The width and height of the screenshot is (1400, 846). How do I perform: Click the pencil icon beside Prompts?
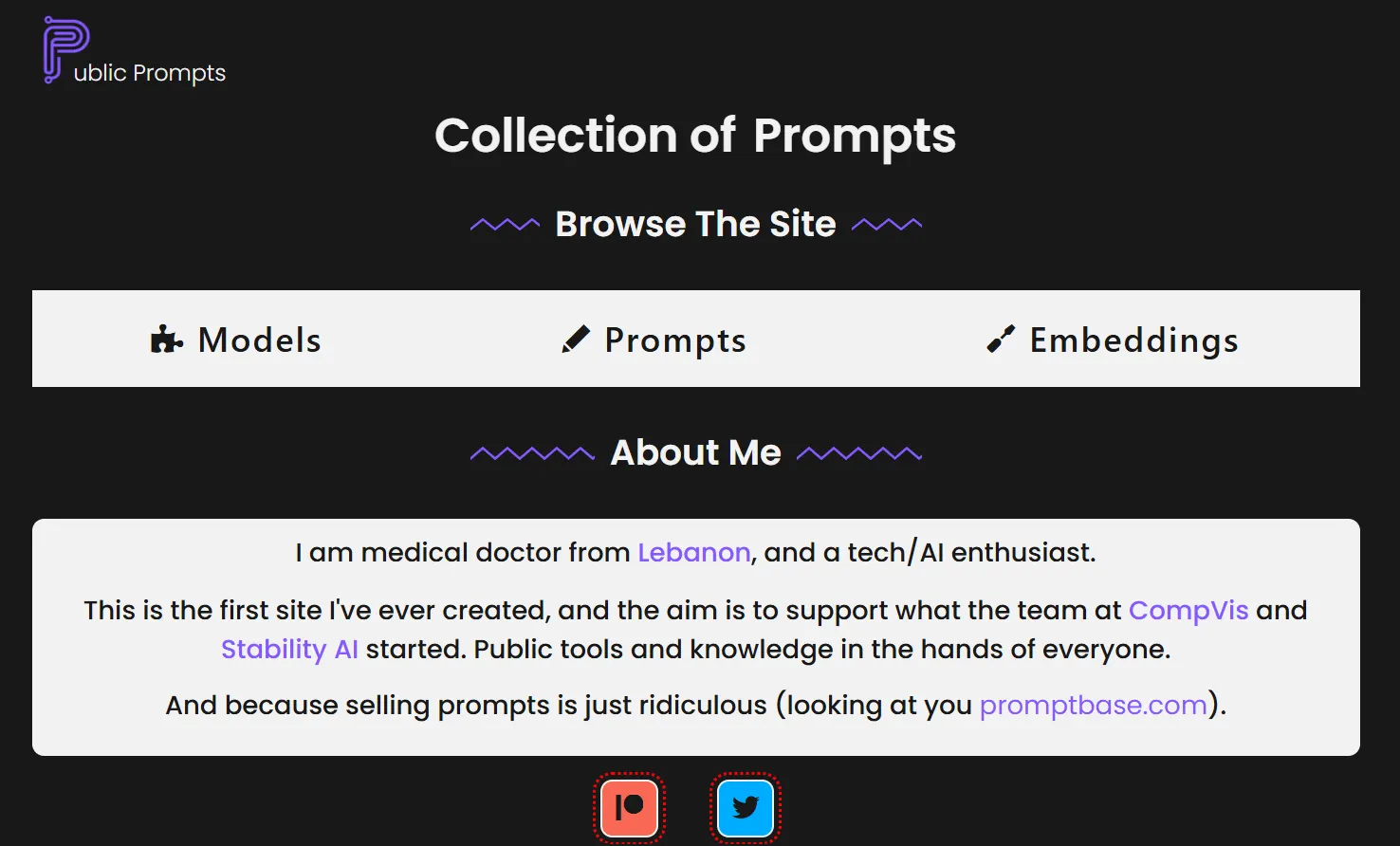(x=574, y=339)
